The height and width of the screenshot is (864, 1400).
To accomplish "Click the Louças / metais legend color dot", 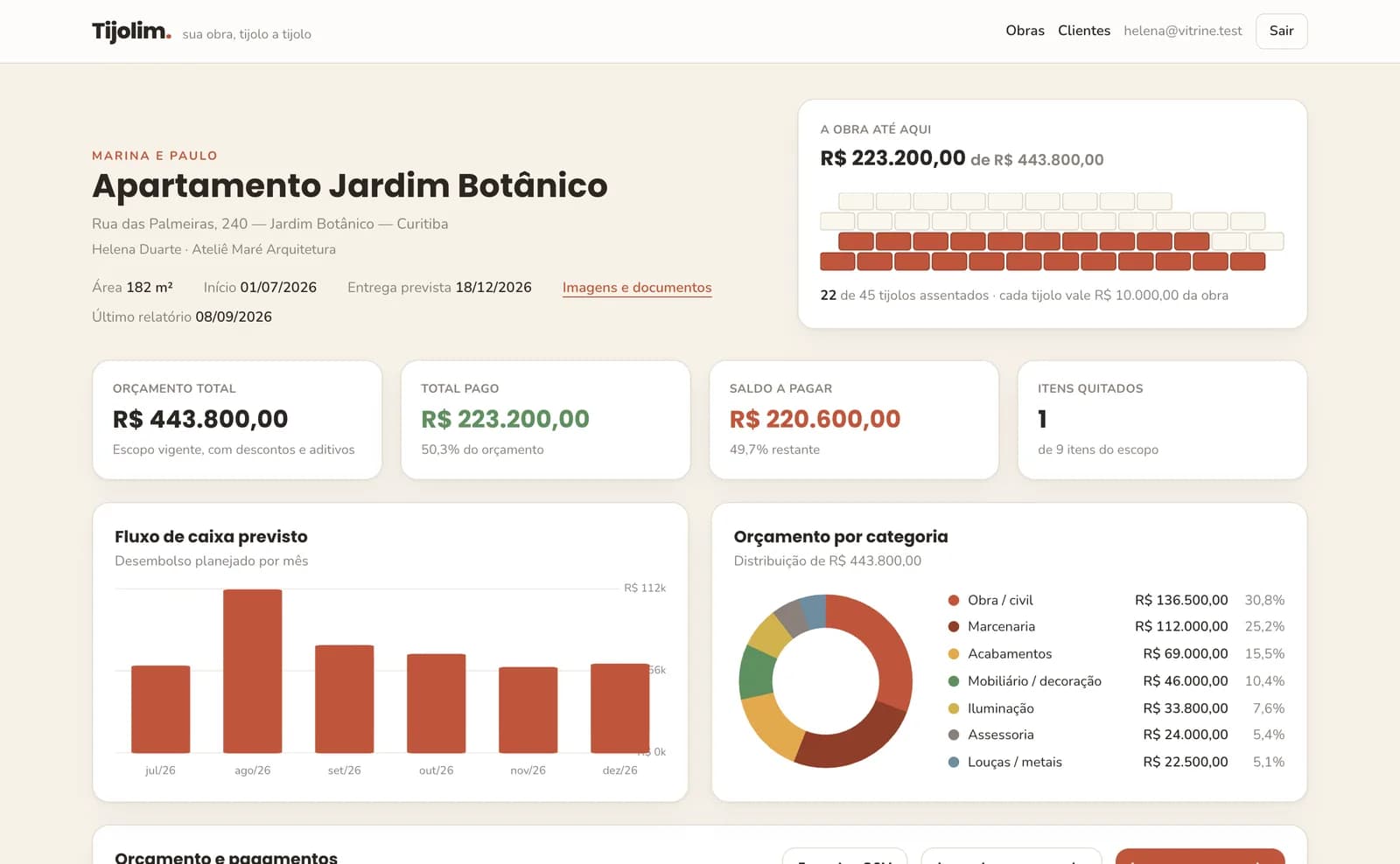I will (x=954, y=762).
